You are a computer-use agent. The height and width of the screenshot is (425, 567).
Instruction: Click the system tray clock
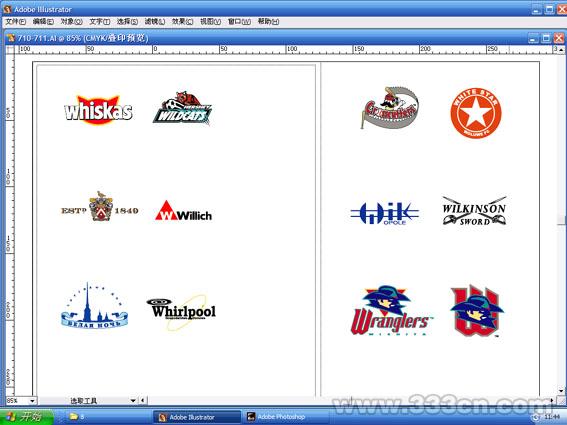coord(551,417)
